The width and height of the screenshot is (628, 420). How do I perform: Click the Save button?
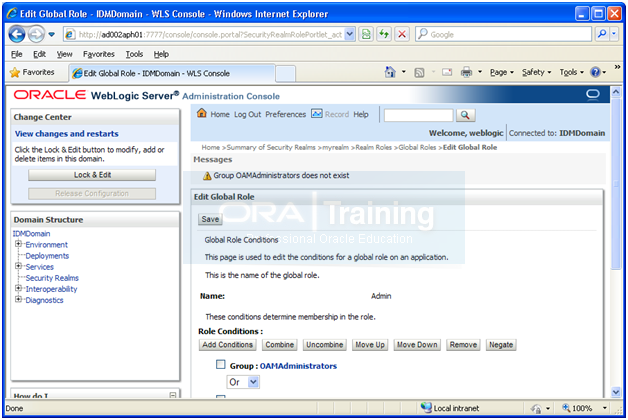pyautogui.click(x=210, y=219)
